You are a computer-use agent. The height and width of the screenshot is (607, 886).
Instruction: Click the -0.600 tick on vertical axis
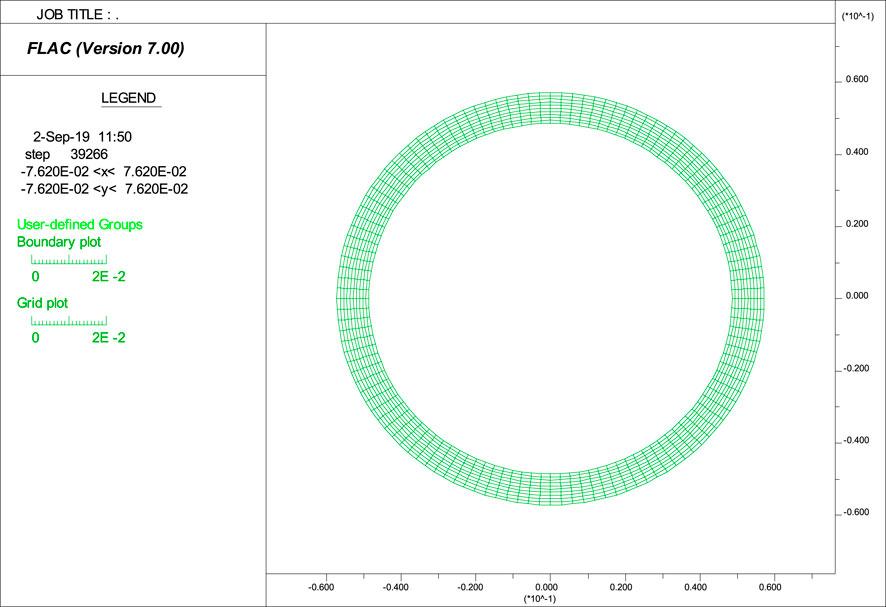coord(858,512)
